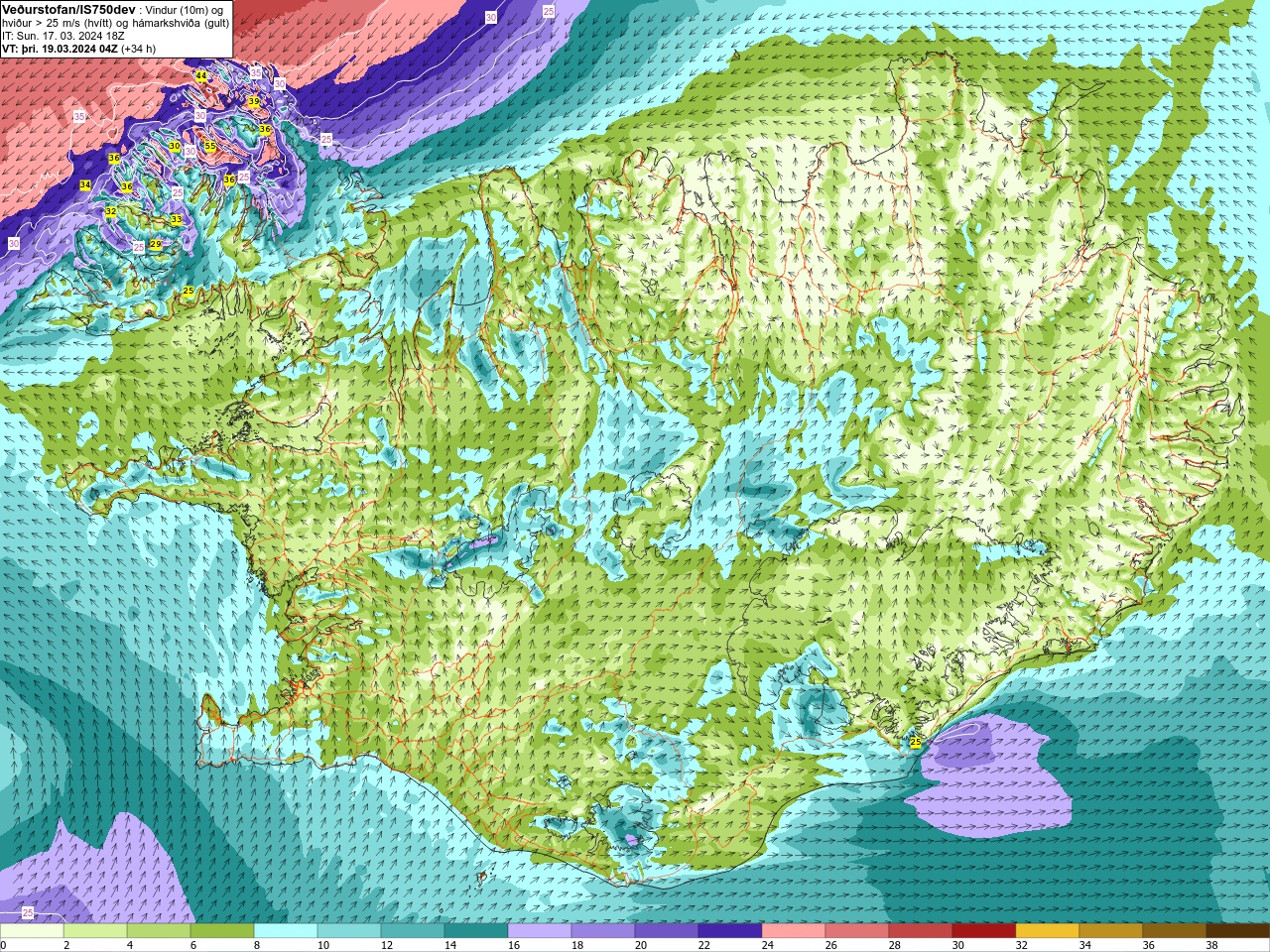1270x952 pixels.
Task: Click the legend number "0"
Action: click(3, 946)
